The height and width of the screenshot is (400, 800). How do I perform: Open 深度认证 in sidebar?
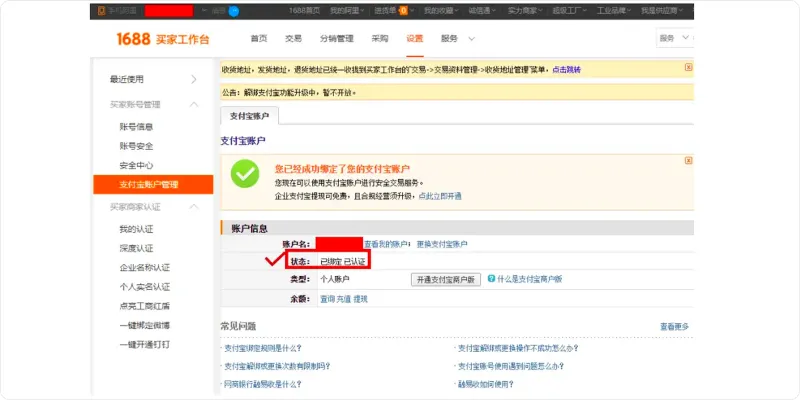pos(136,248)
